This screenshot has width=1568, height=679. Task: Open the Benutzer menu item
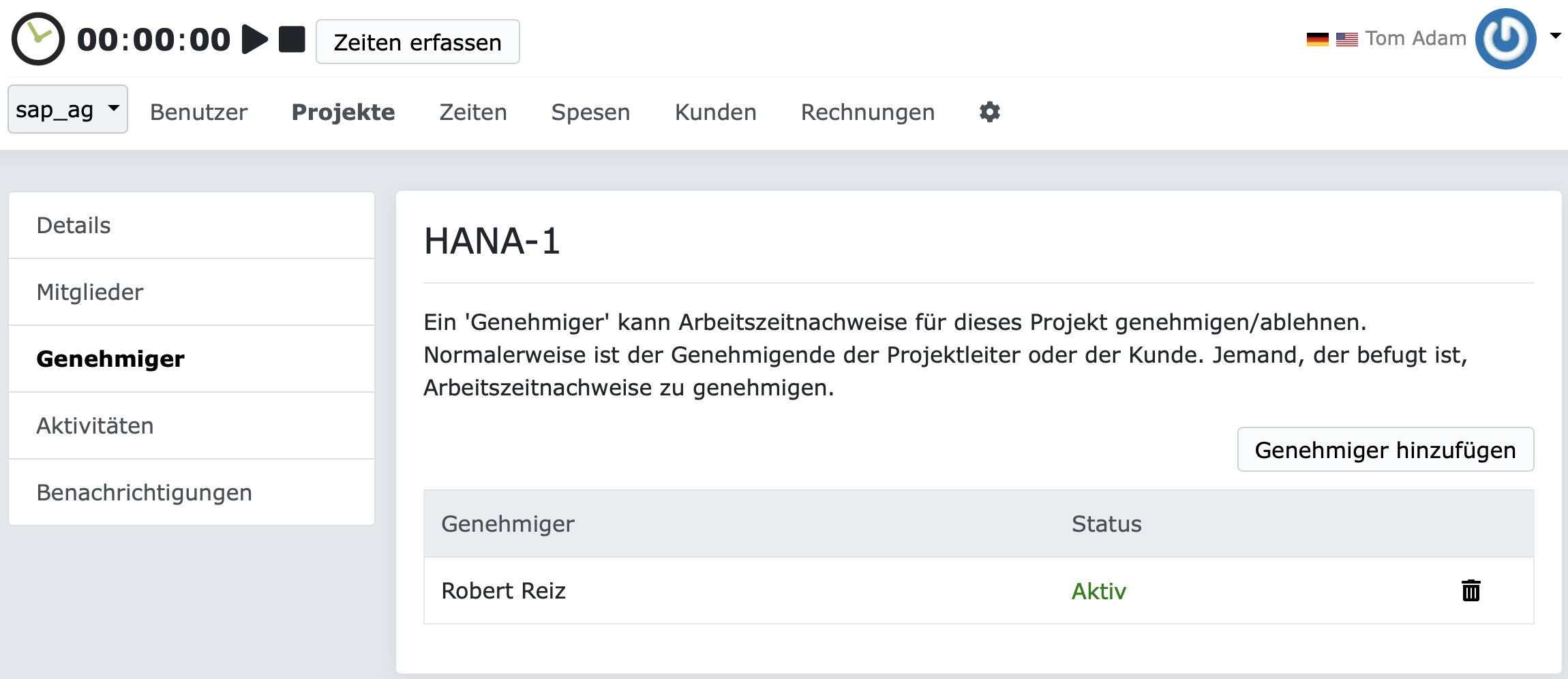click(198, 112)
